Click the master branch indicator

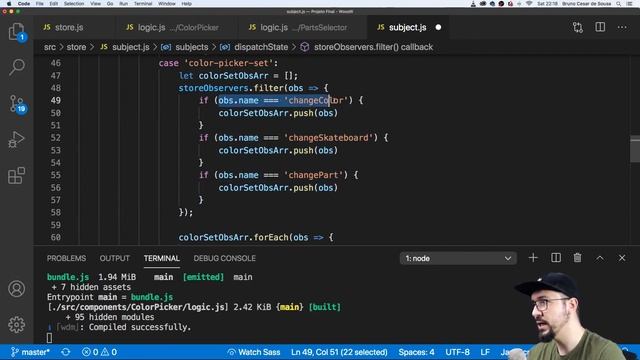(x=30, y=352)
